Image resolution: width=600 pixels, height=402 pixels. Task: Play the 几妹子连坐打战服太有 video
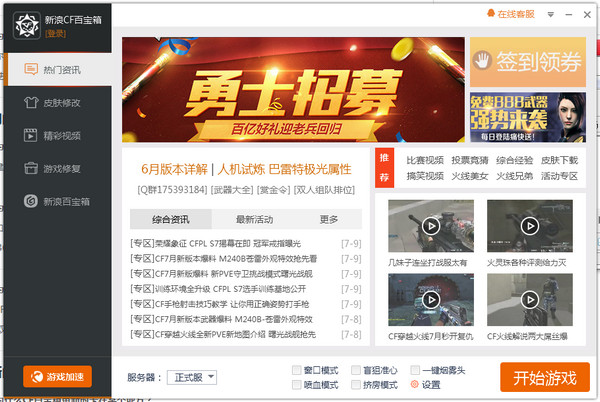(x=431, y=226)
